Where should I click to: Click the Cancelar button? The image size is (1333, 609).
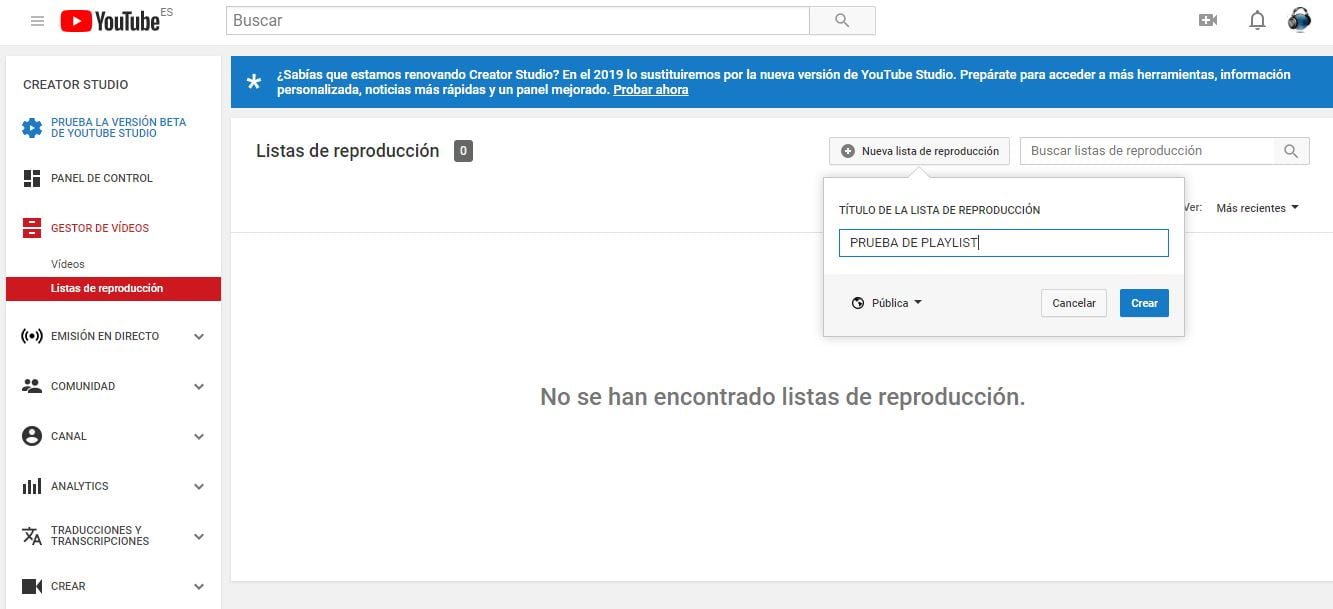[1073, 303]
